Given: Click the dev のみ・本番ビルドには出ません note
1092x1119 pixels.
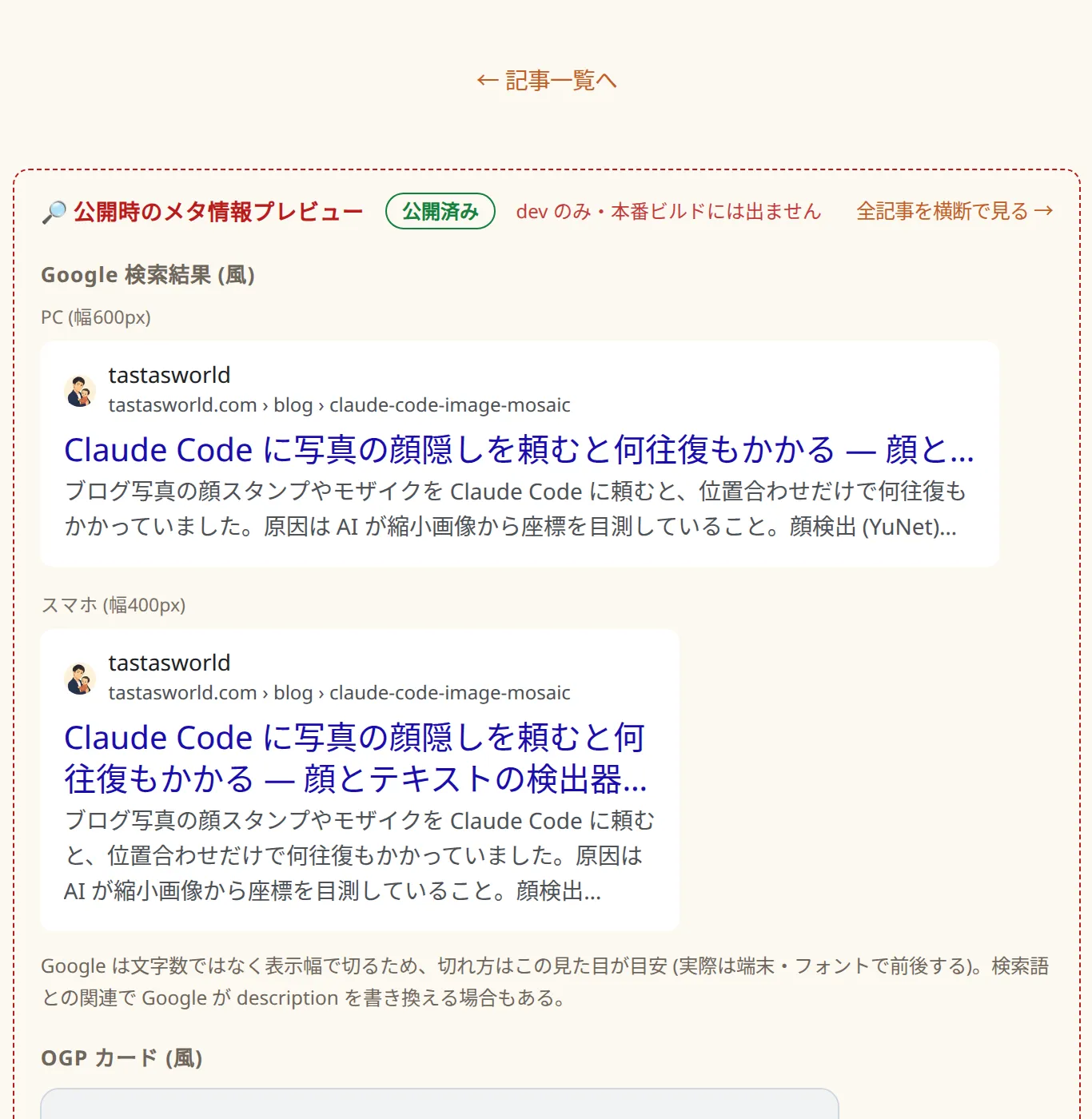Looking at the screenshot, I should [x=668, y=211].
